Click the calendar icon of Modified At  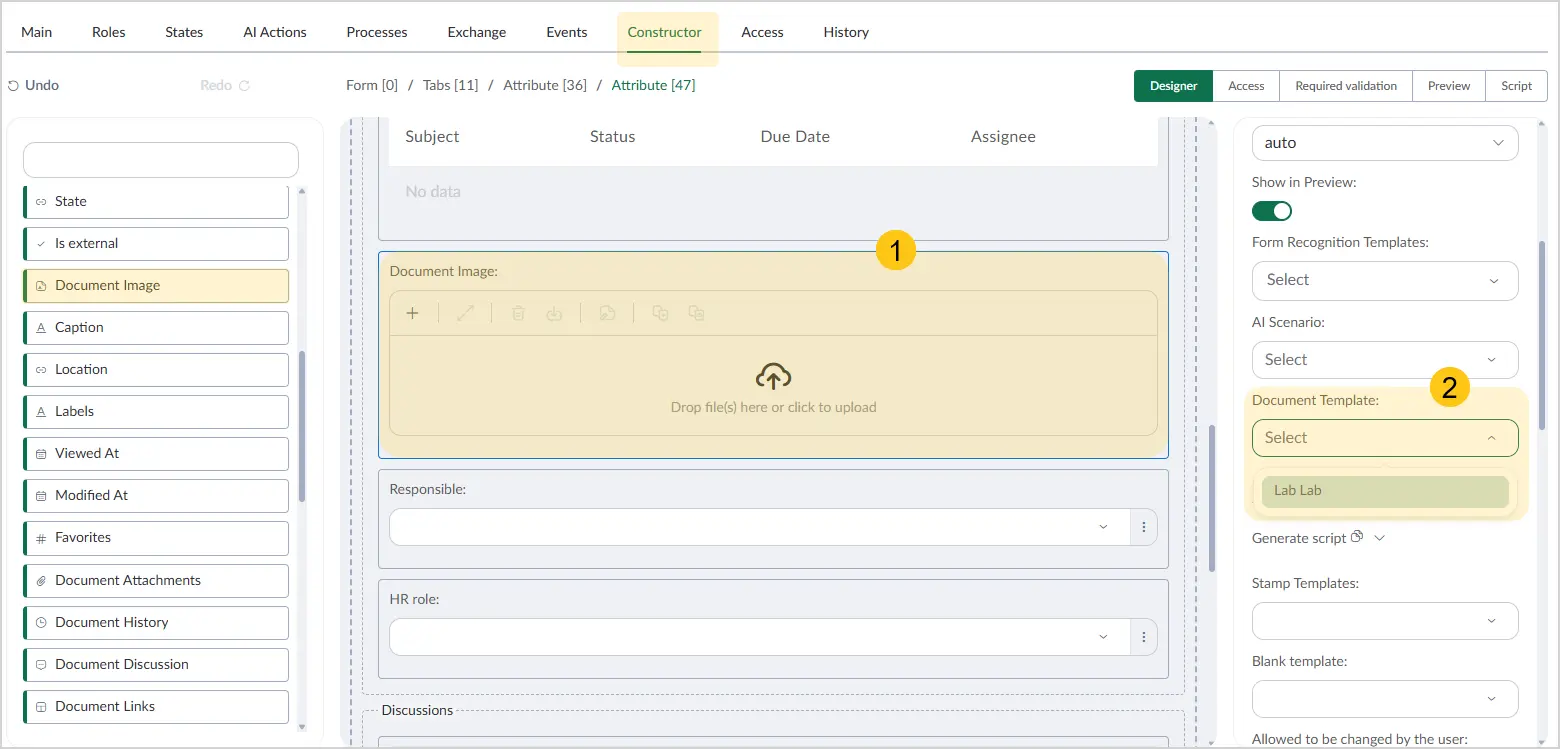point(41,495)
